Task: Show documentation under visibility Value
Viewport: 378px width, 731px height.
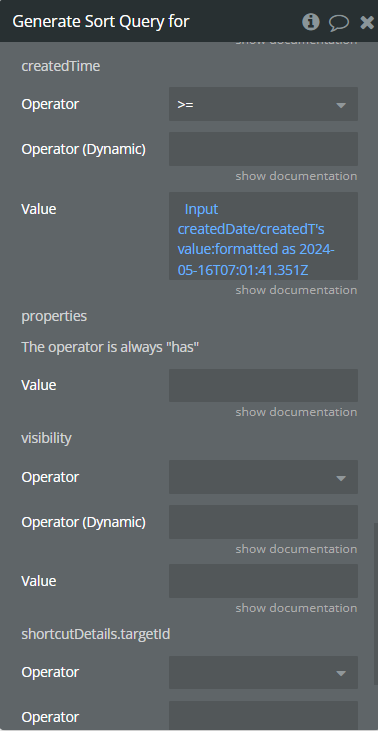Action: 296,608
